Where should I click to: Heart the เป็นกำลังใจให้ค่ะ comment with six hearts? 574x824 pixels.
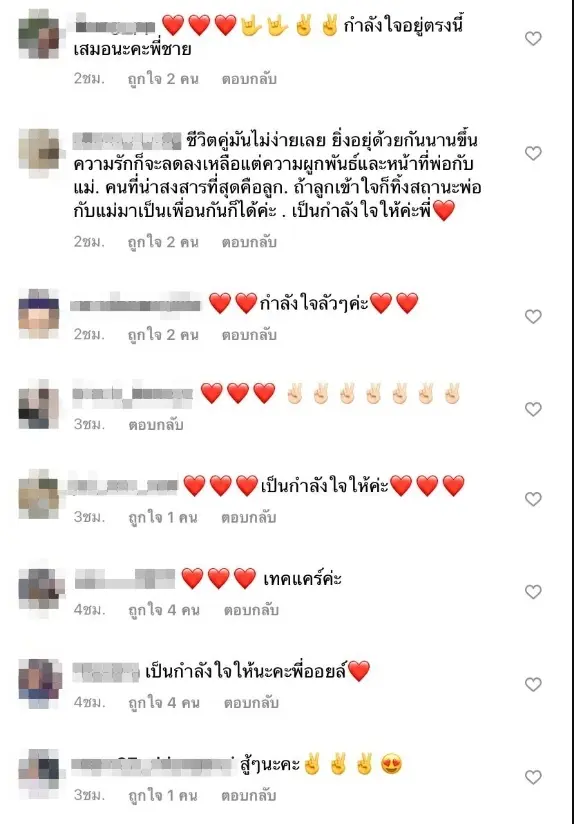533,499
